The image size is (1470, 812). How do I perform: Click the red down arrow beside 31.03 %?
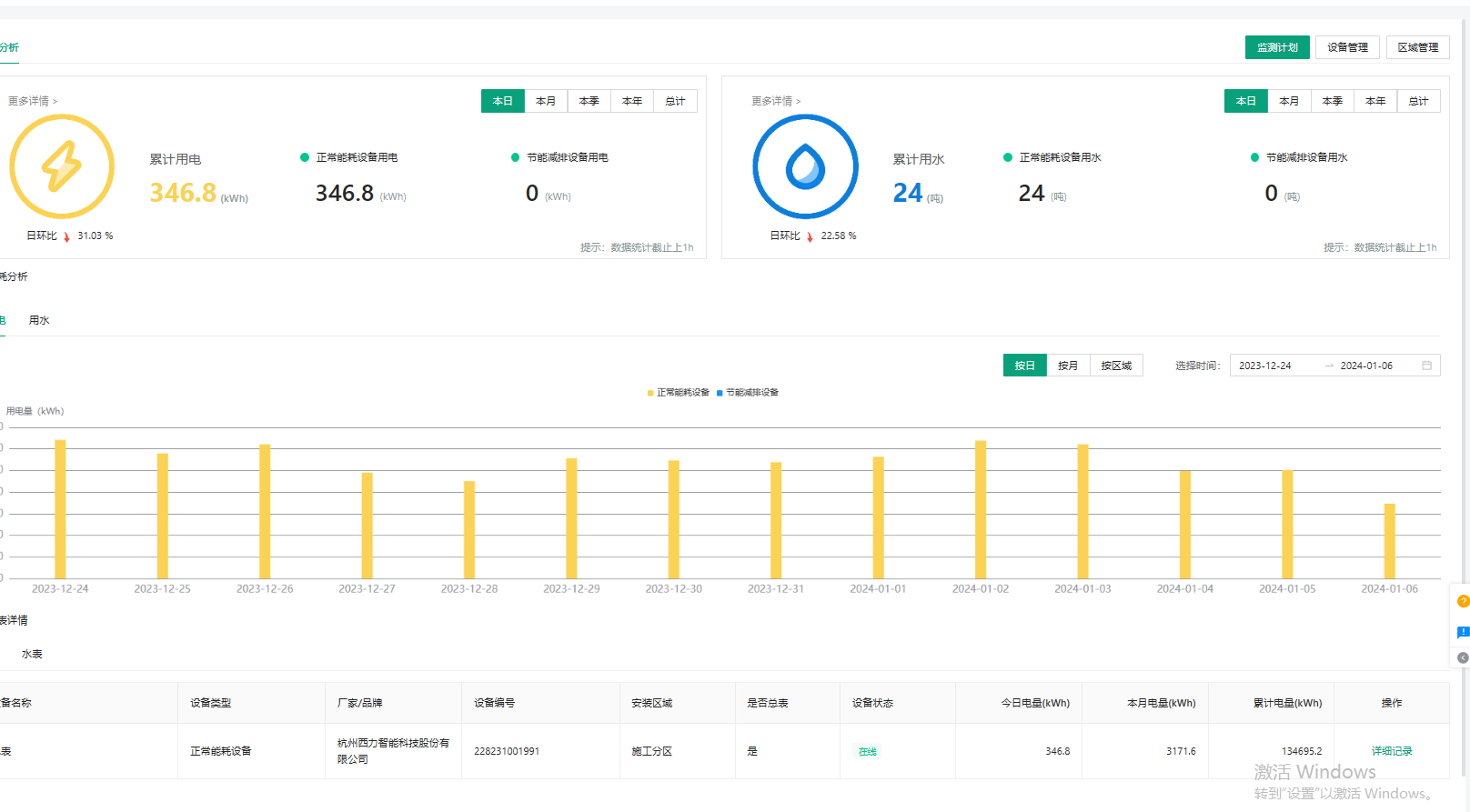pyautogui.click(x=66, y=236)
